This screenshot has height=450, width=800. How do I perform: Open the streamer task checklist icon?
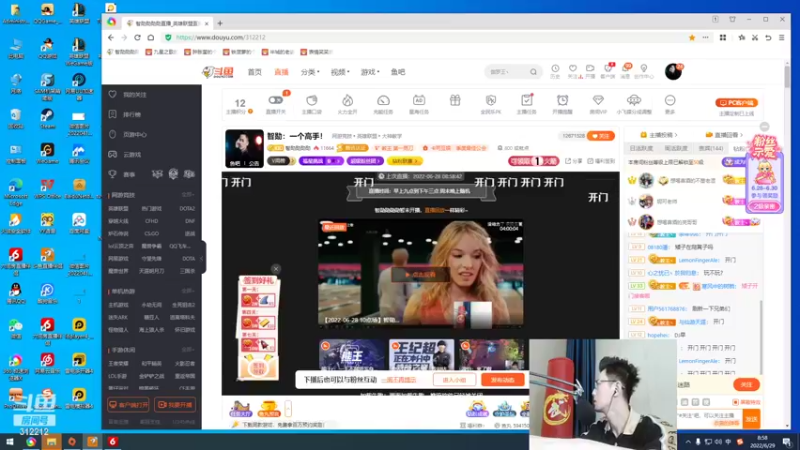527,101
